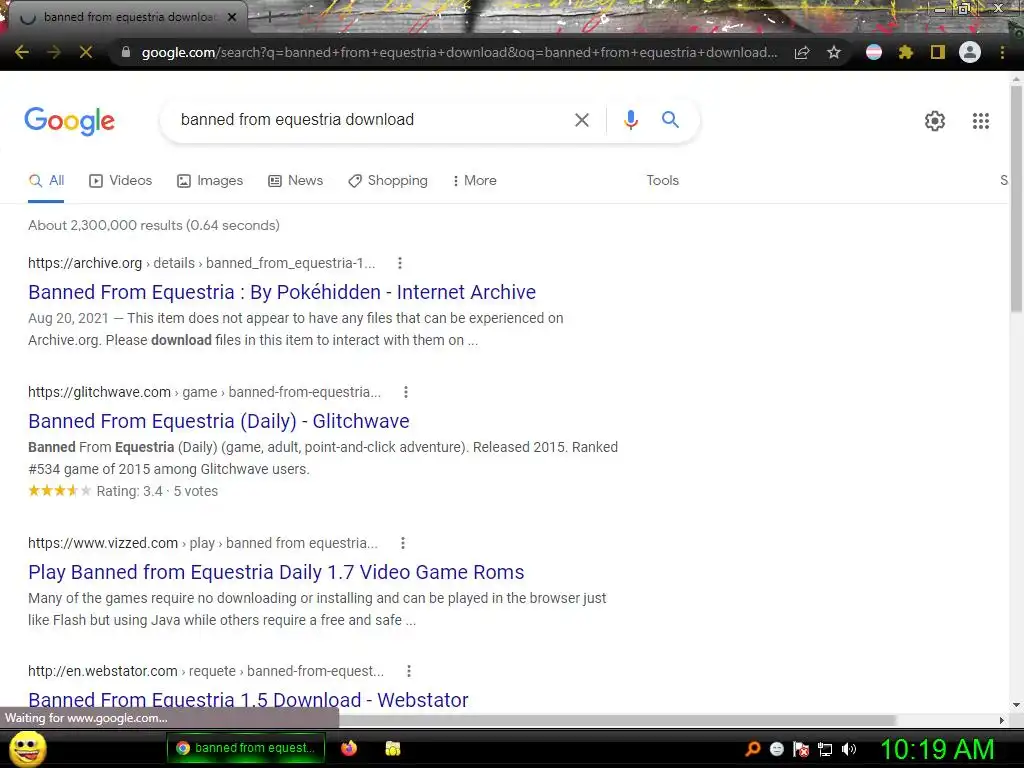The width and height of the screenshot is (1024, 768).
Task: Open options for the vizzed.com result
Action: click(403, 543)
